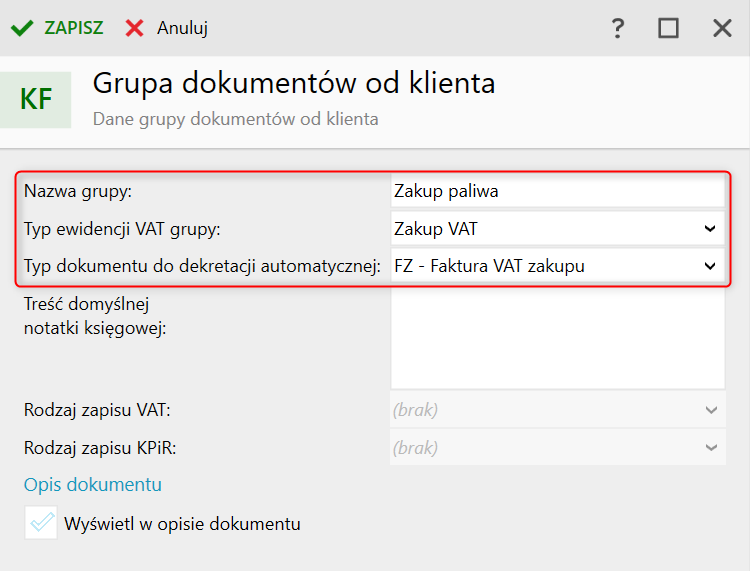Click the 'Nazwa grupy' field containing Zakup paliwa

556,191
